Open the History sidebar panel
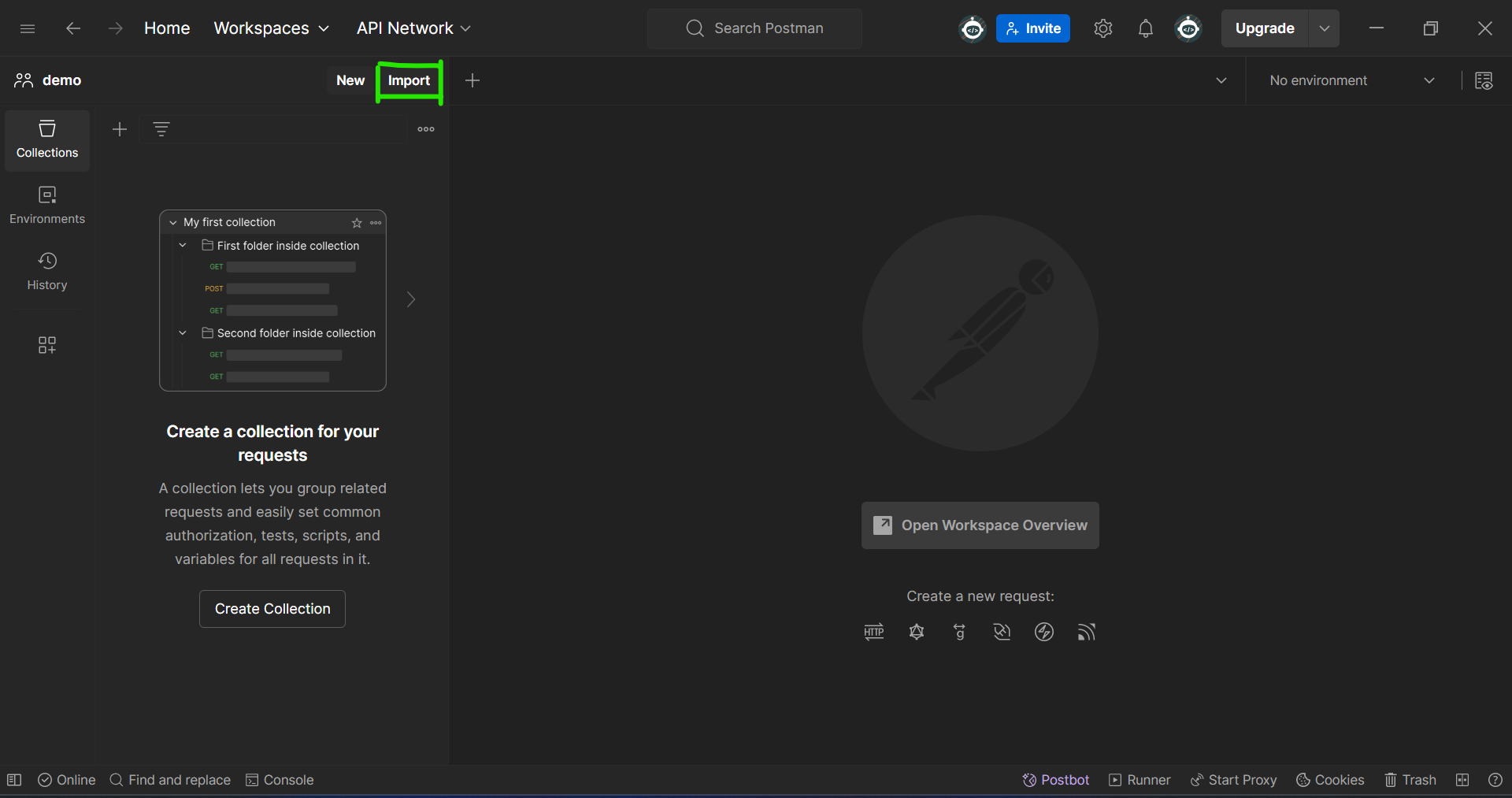 47,271
